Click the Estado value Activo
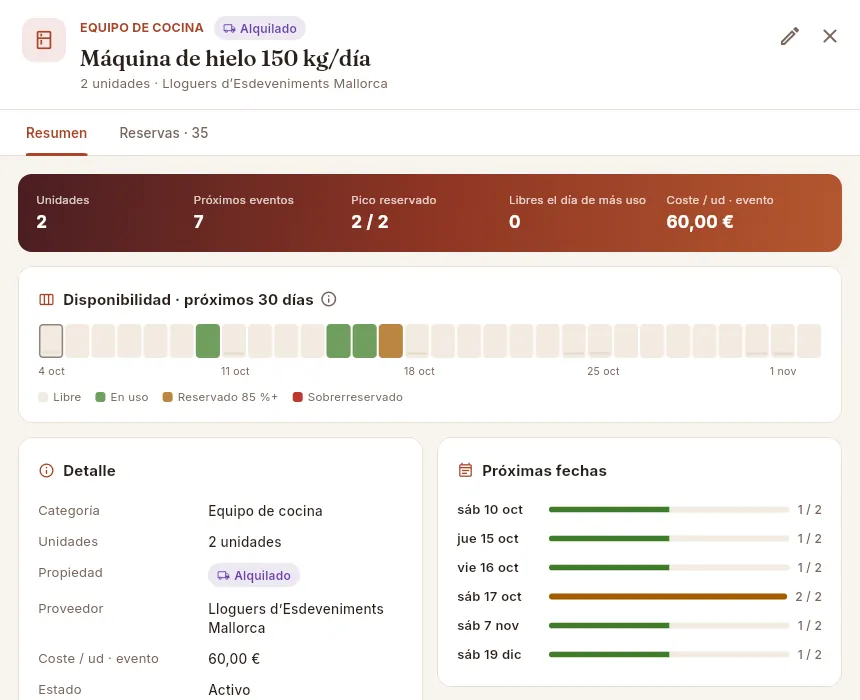860x700 pixels. 229,690
